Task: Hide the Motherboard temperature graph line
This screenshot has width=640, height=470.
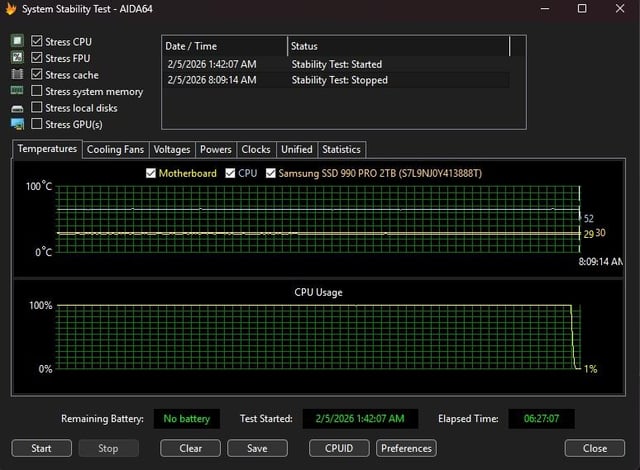Action: 151,173
